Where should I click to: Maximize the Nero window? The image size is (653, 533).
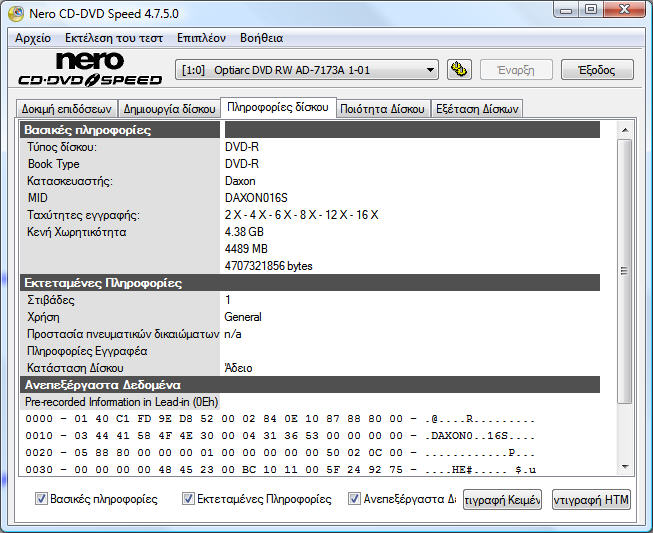pos(591,10)
